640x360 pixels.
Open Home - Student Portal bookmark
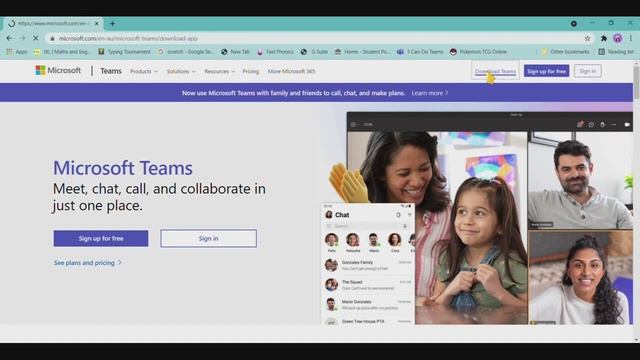coord(362,52)
